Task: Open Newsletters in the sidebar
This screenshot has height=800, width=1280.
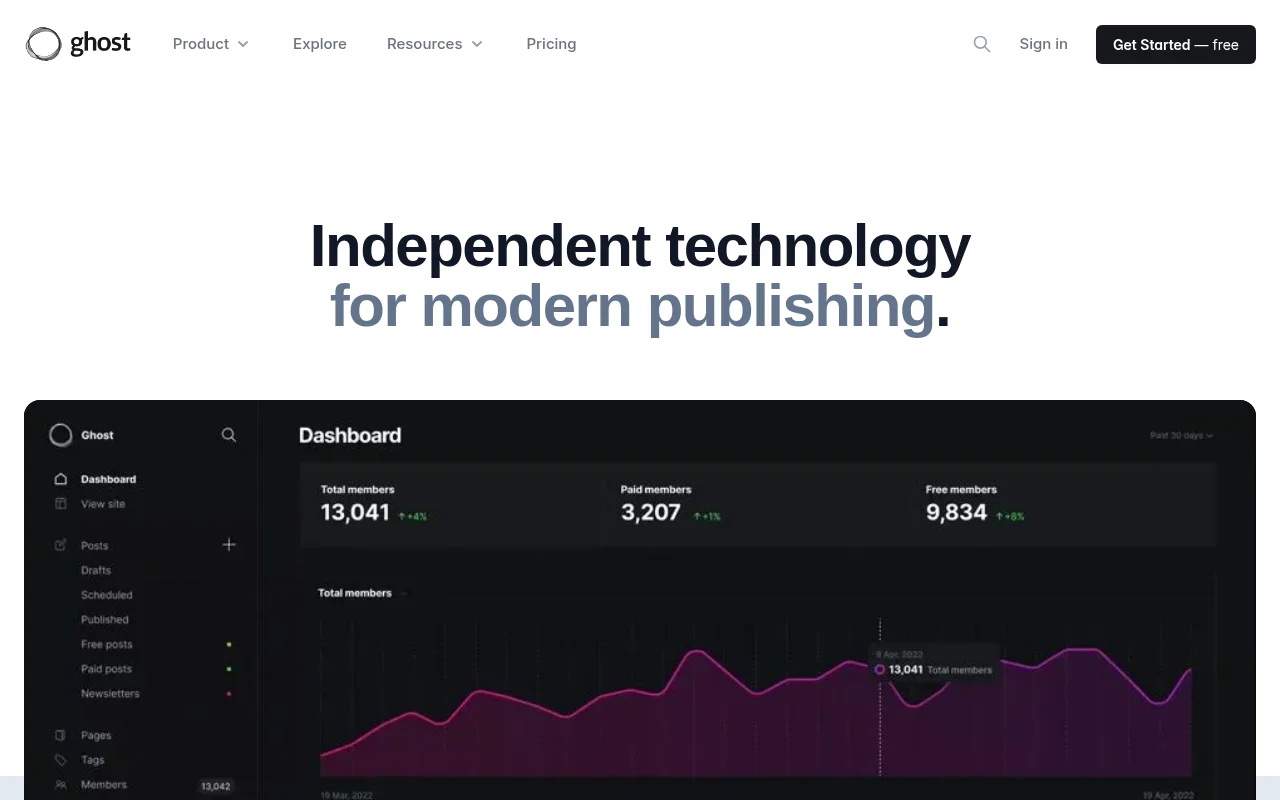Action: (110, 694)
